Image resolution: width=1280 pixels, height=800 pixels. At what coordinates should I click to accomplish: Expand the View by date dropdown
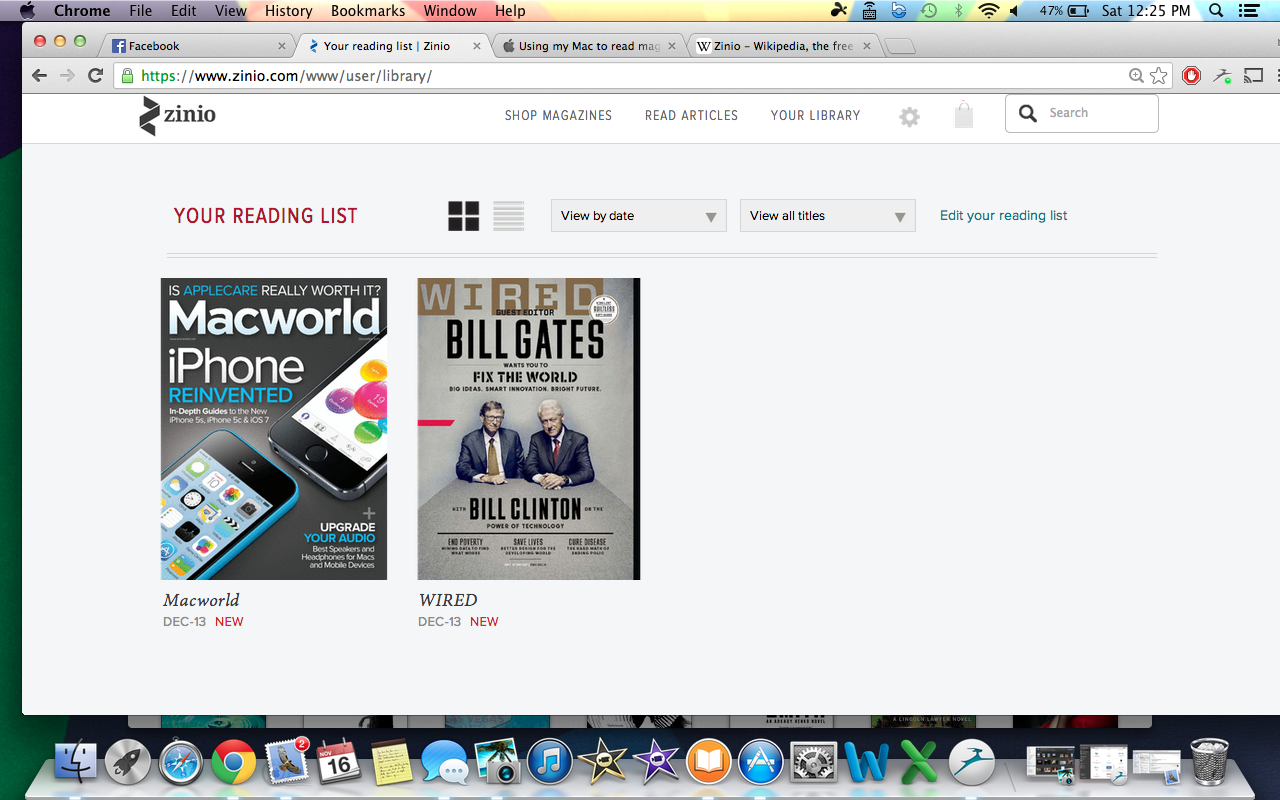[x=638, y=216]
